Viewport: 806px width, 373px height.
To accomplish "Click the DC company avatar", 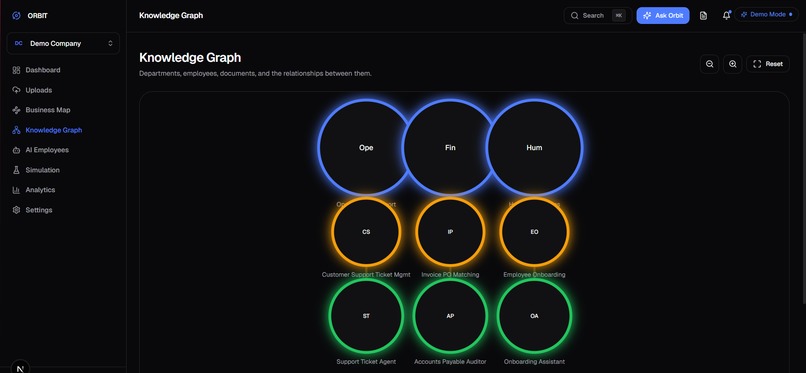I will 19,44.
